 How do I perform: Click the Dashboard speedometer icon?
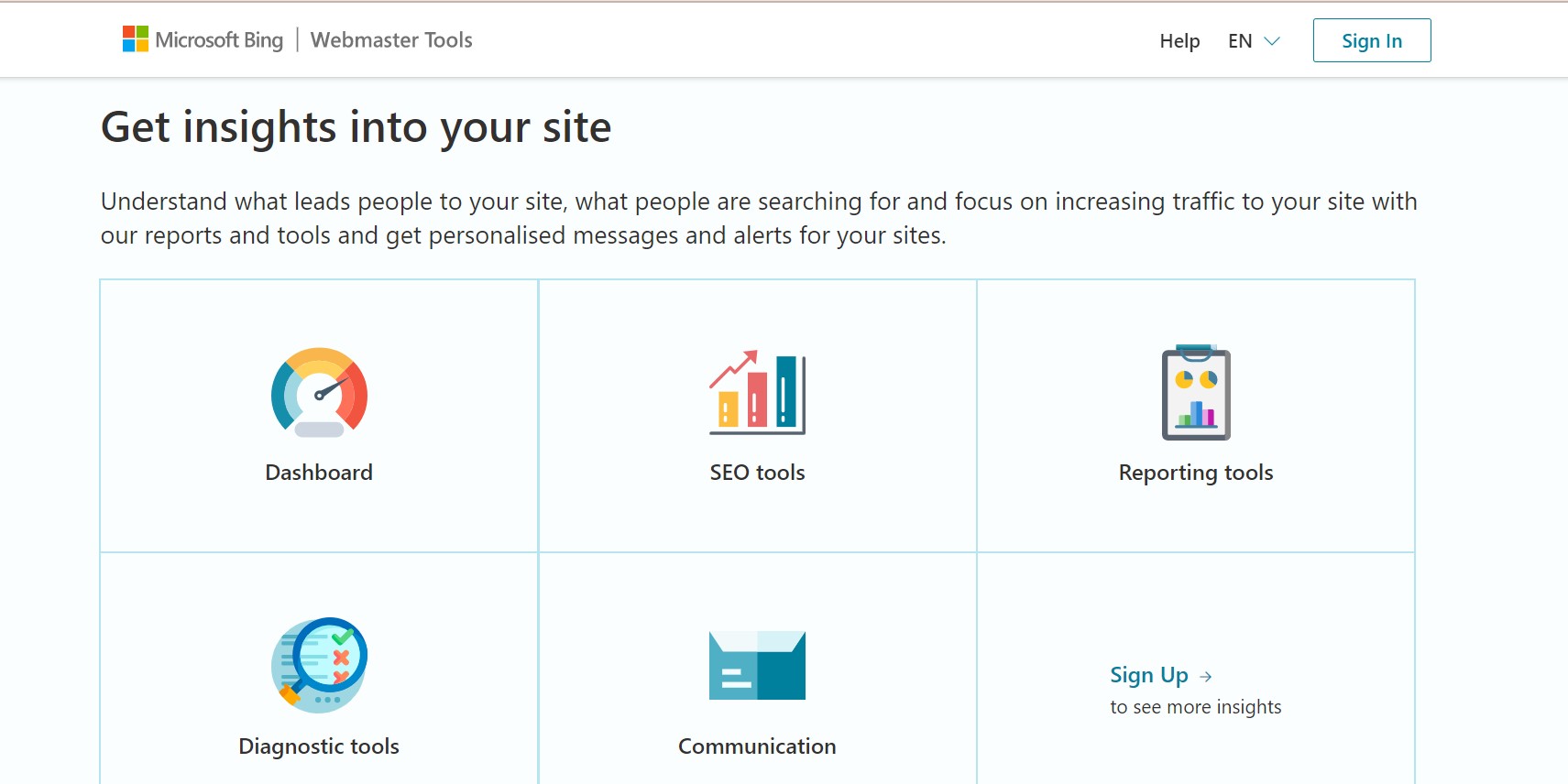319,392
